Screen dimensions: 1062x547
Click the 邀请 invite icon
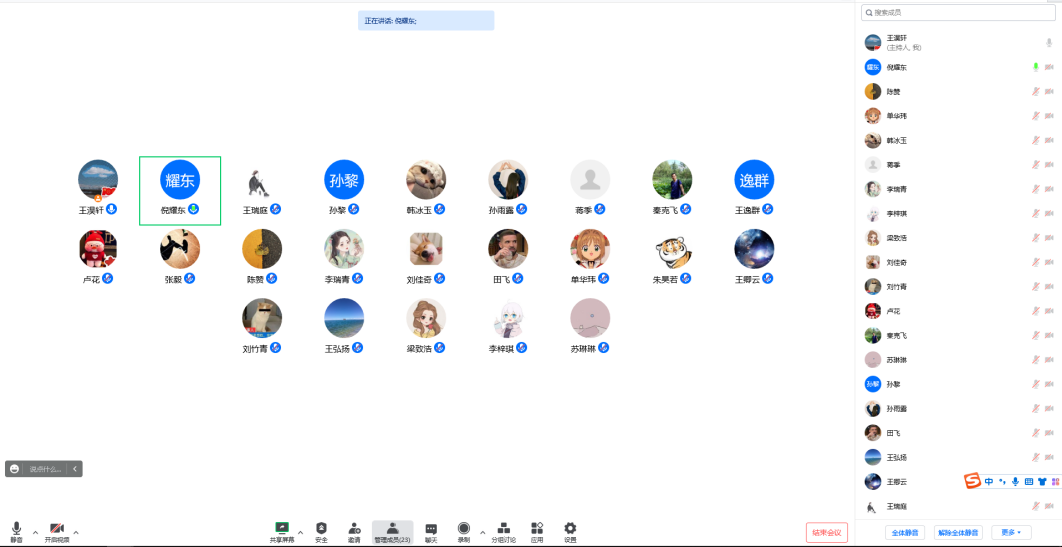tap(354, 528)
